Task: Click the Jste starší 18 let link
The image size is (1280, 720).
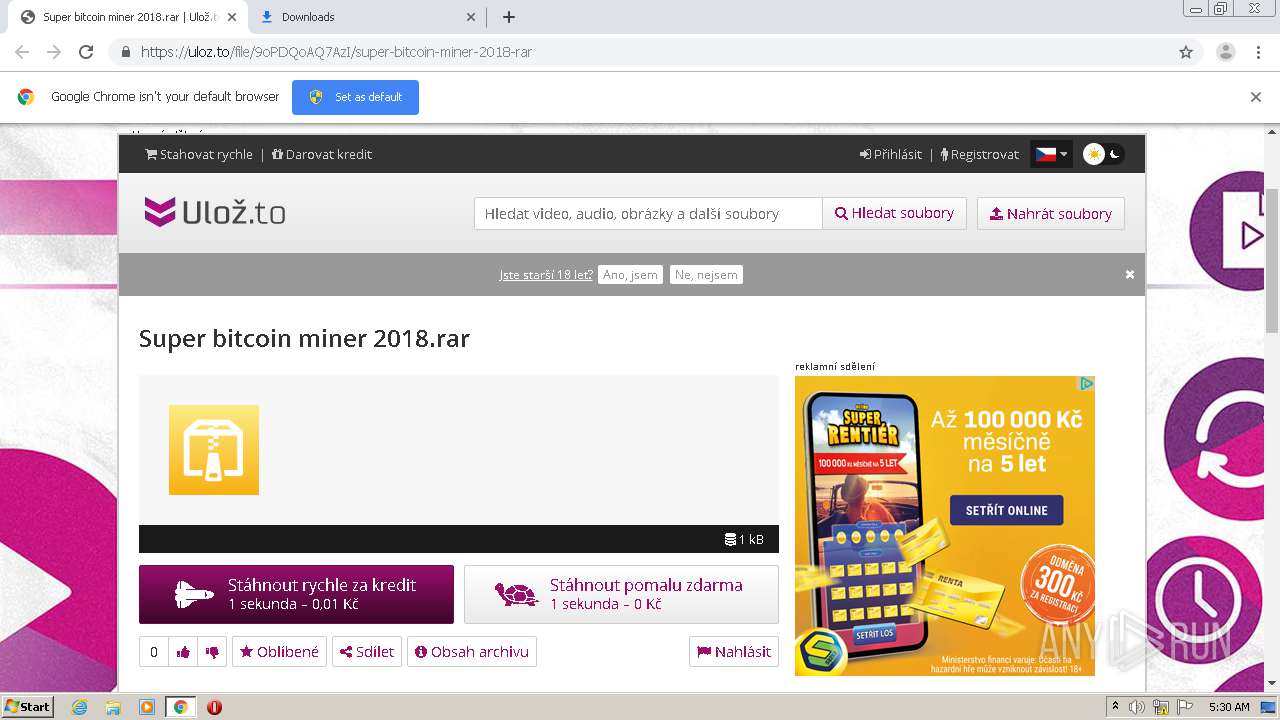Action: [546, 274]
